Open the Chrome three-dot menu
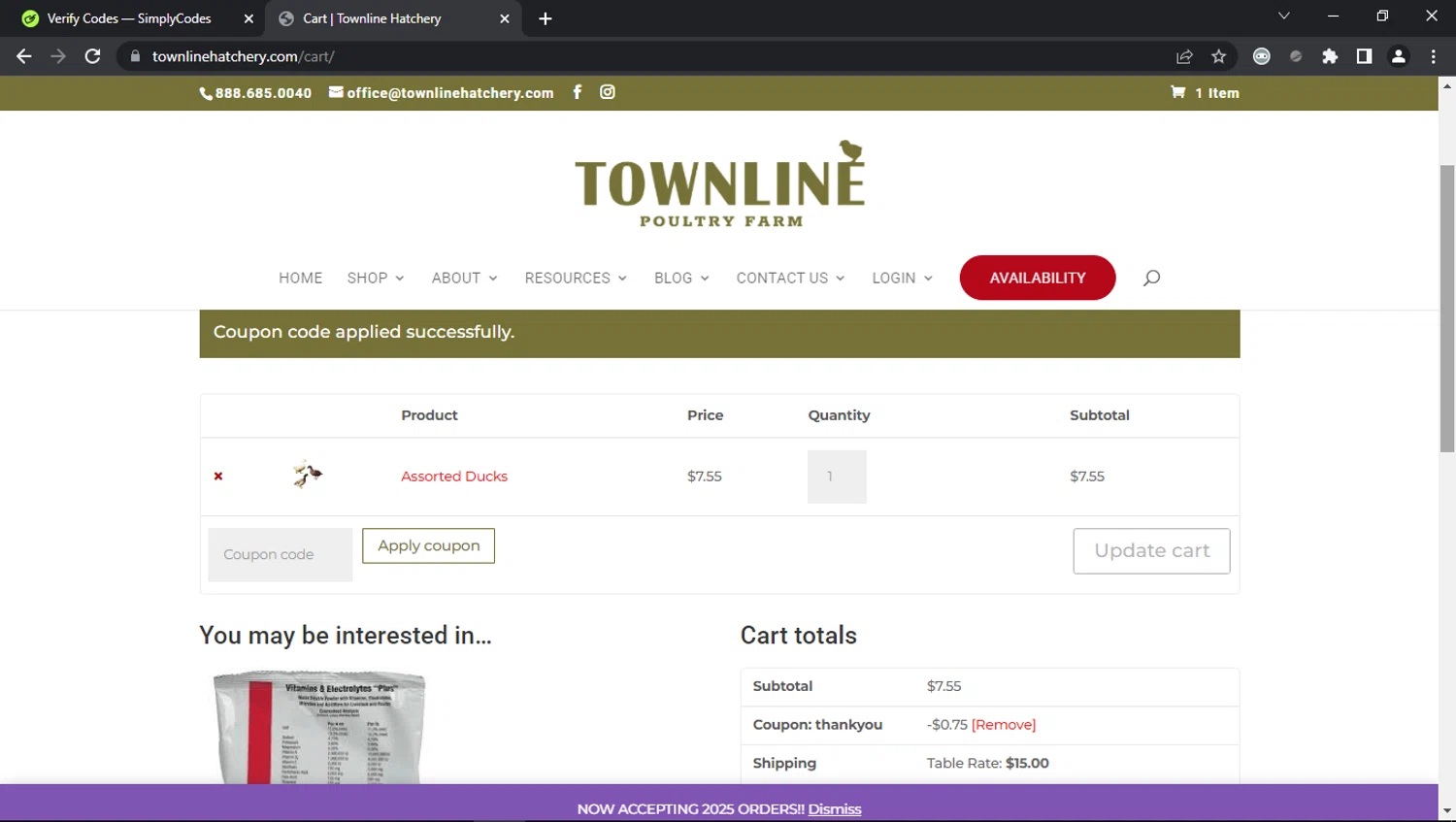The width and height of the screenshot is (1456, 822). click(1433, 56)
